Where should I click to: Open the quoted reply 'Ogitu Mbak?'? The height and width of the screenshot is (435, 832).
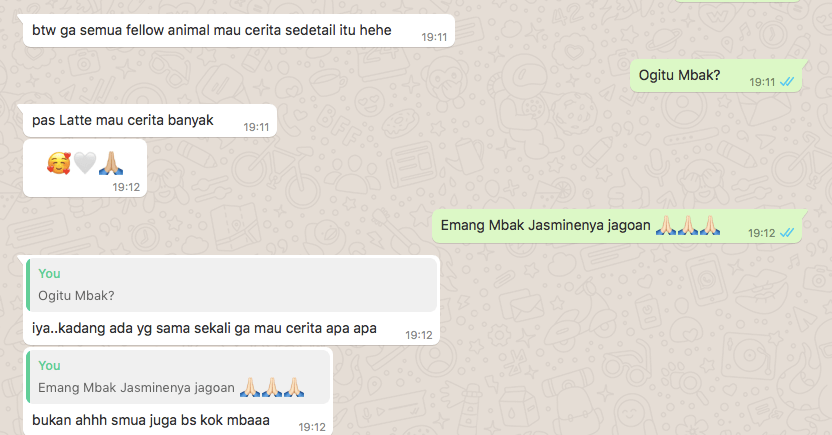pyautogui.click(x=232, y=285)
